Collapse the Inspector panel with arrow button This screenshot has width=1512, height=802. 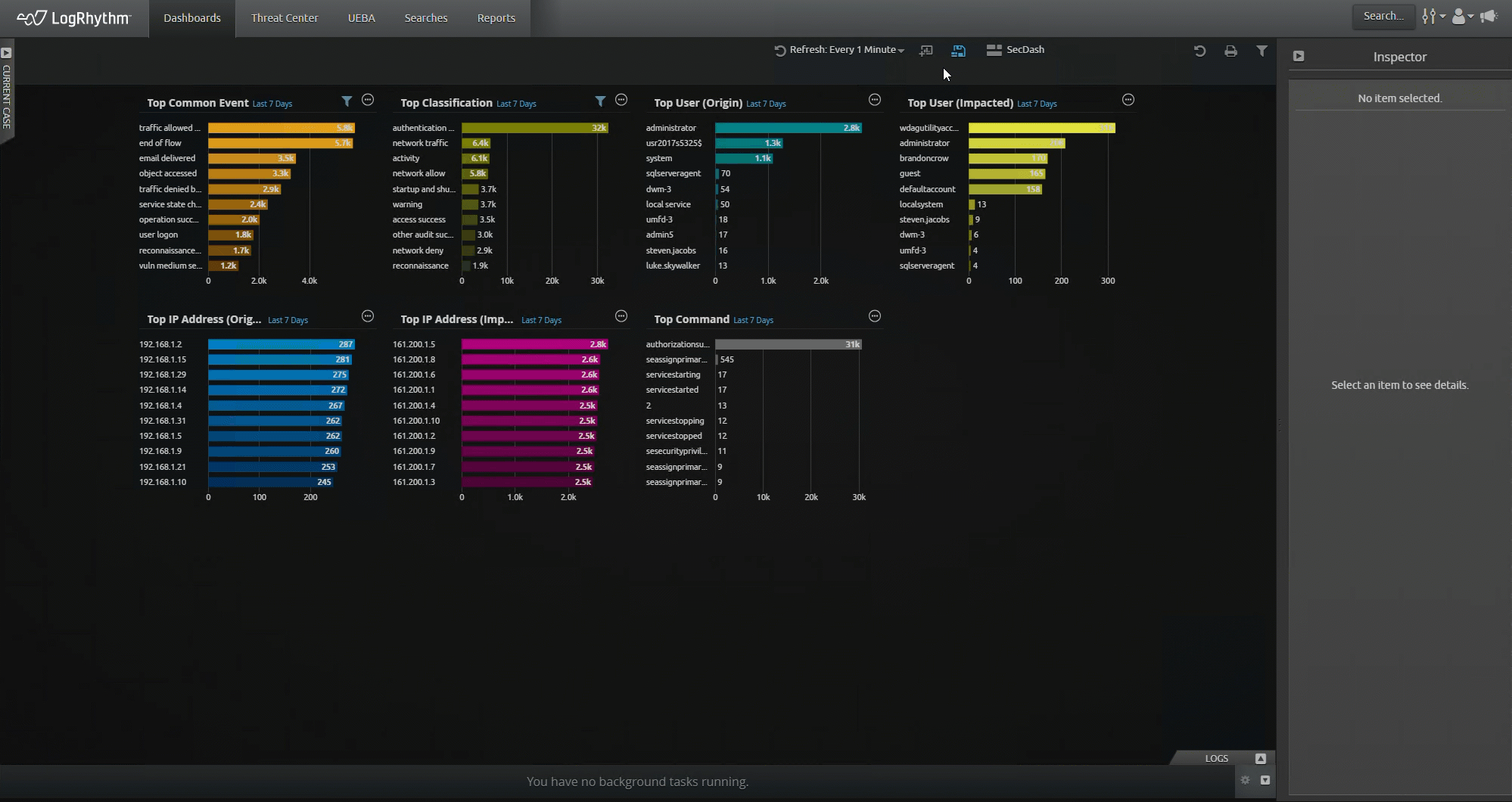pyautogui.click(x=1299, y=56)
